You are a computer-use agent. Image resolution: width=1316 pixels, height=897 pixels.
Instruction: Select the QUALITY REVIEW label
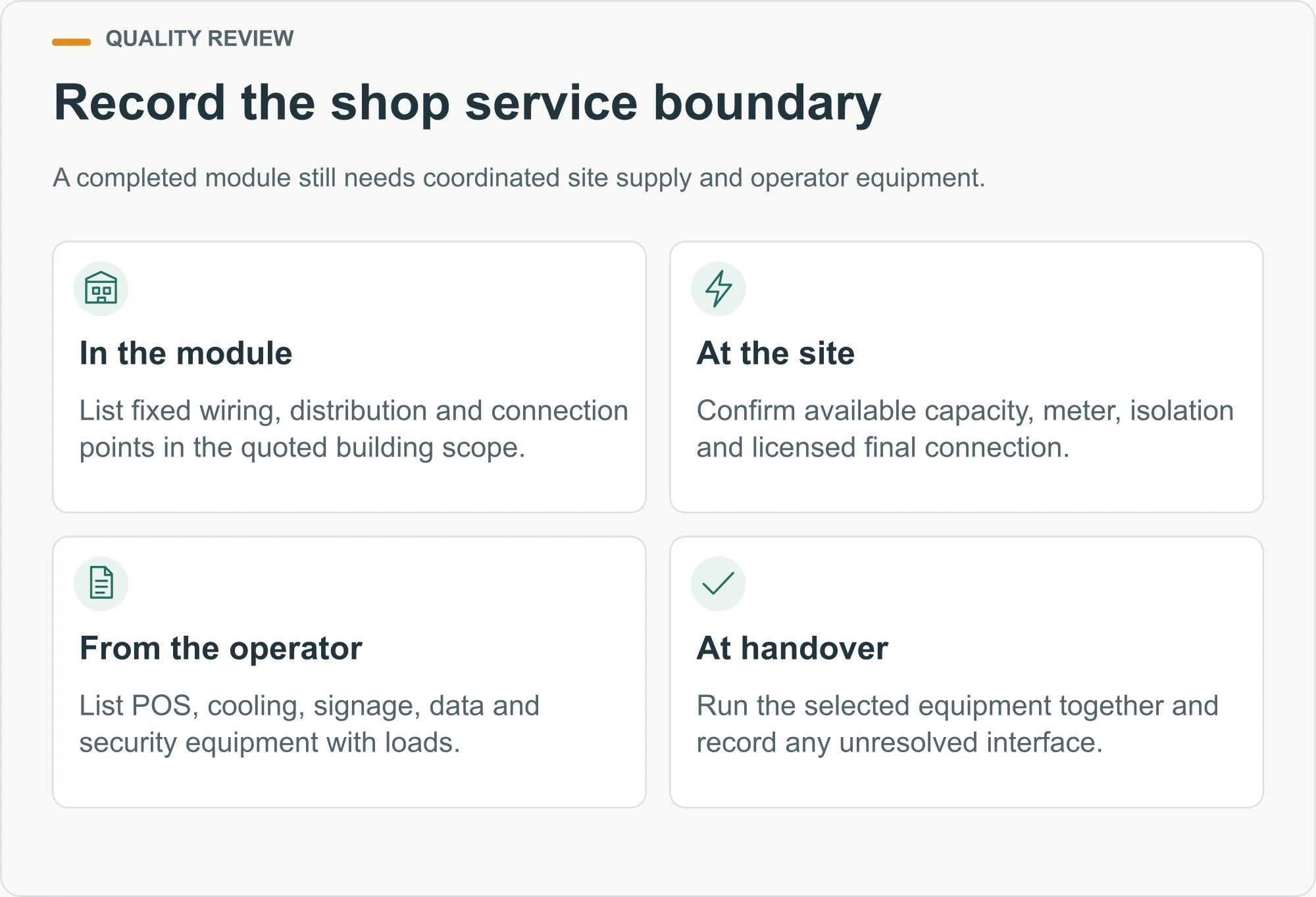pyautogui.click(x=199, y=39)
